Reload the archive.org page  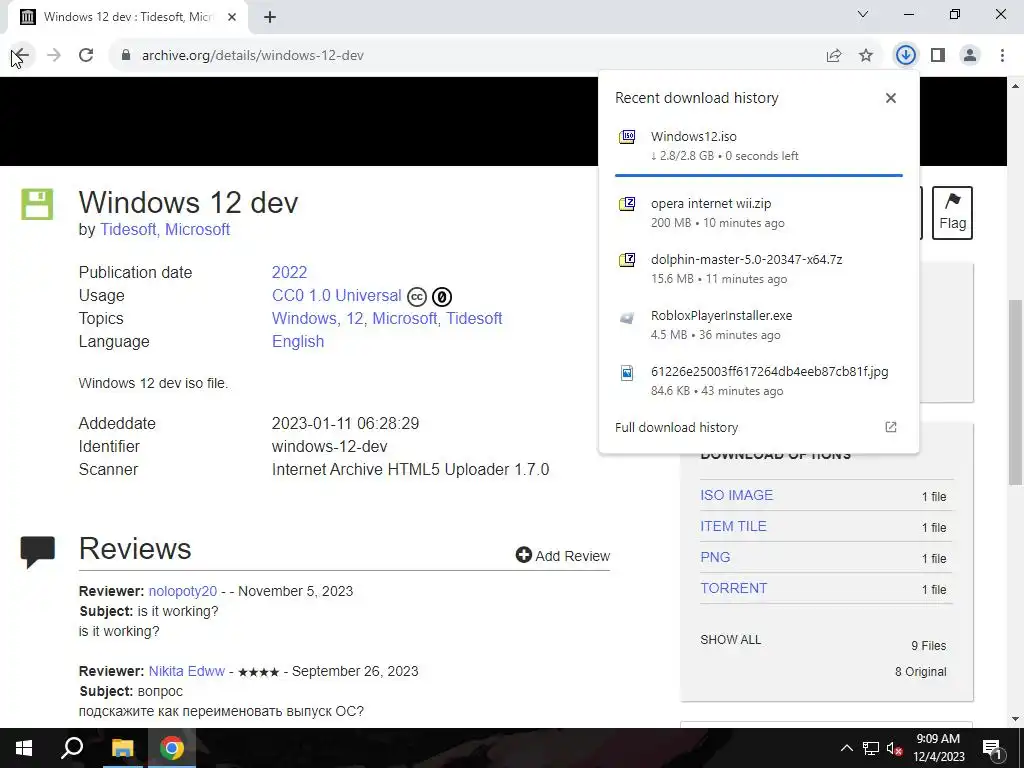coord(86,56)
